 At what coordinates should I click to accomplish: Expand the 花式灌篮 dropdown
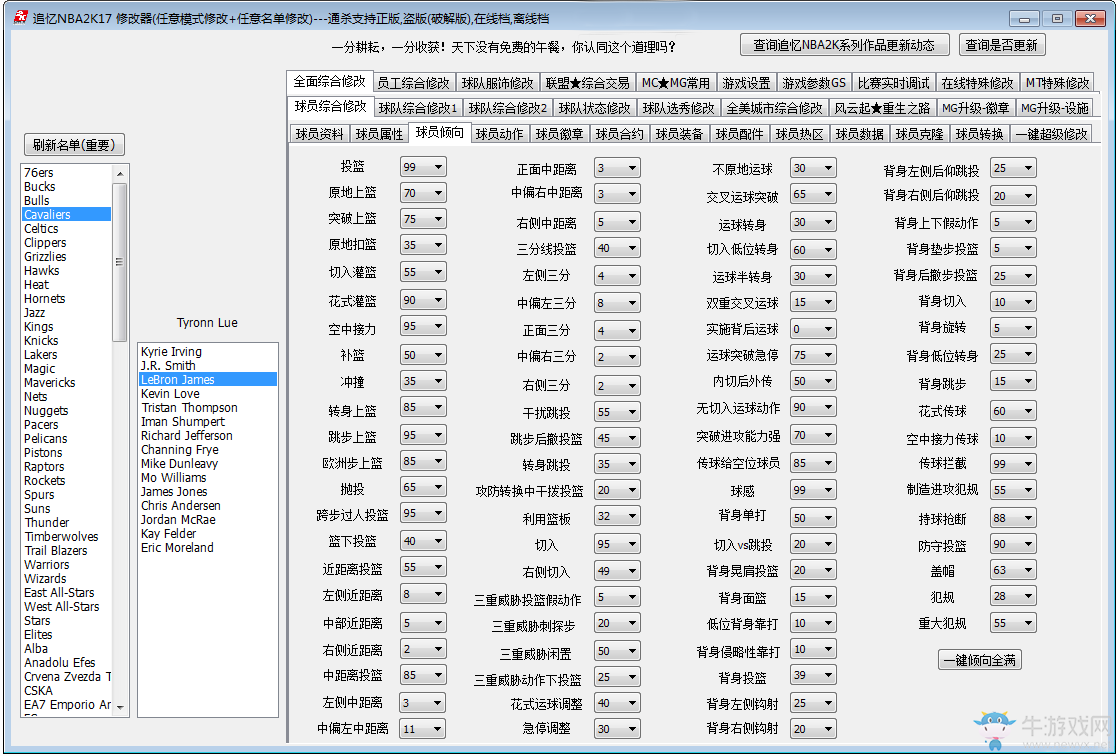click(x=423, y=300)
